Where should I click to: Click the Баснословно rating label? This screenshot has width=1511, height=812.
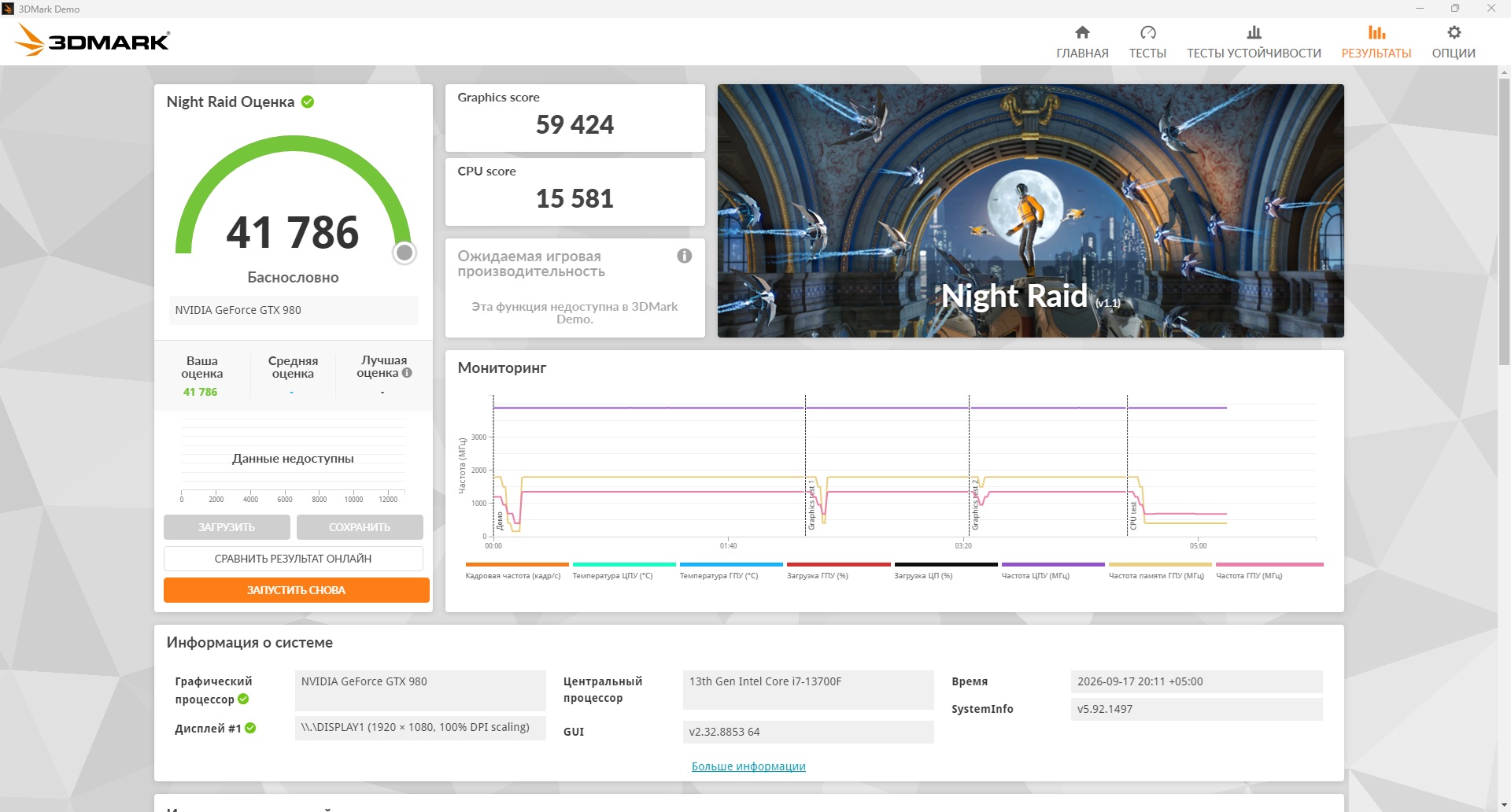point(293,277)
